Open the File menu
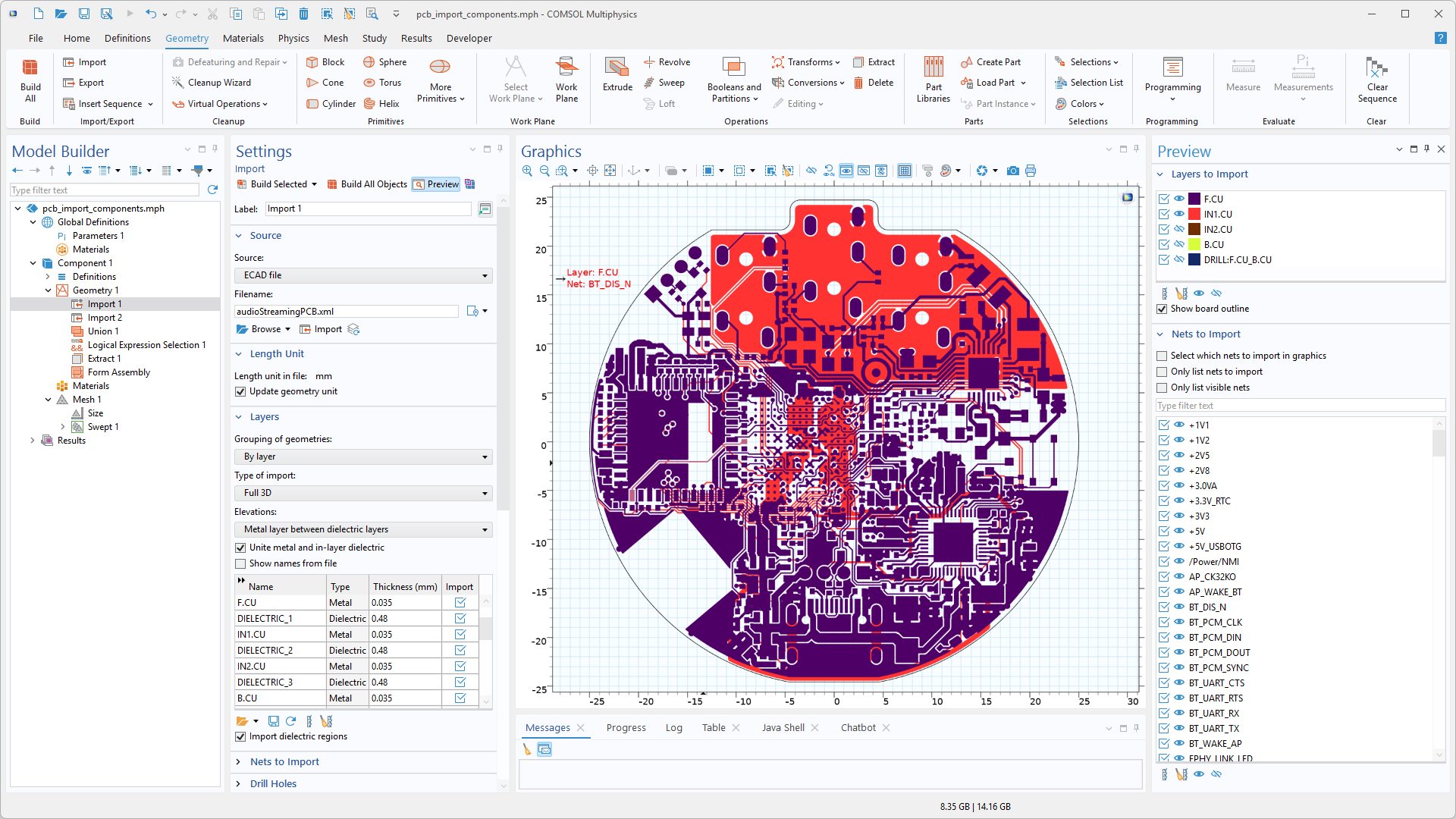This screenshot has width=1456, height=819. tap(36, 38)
